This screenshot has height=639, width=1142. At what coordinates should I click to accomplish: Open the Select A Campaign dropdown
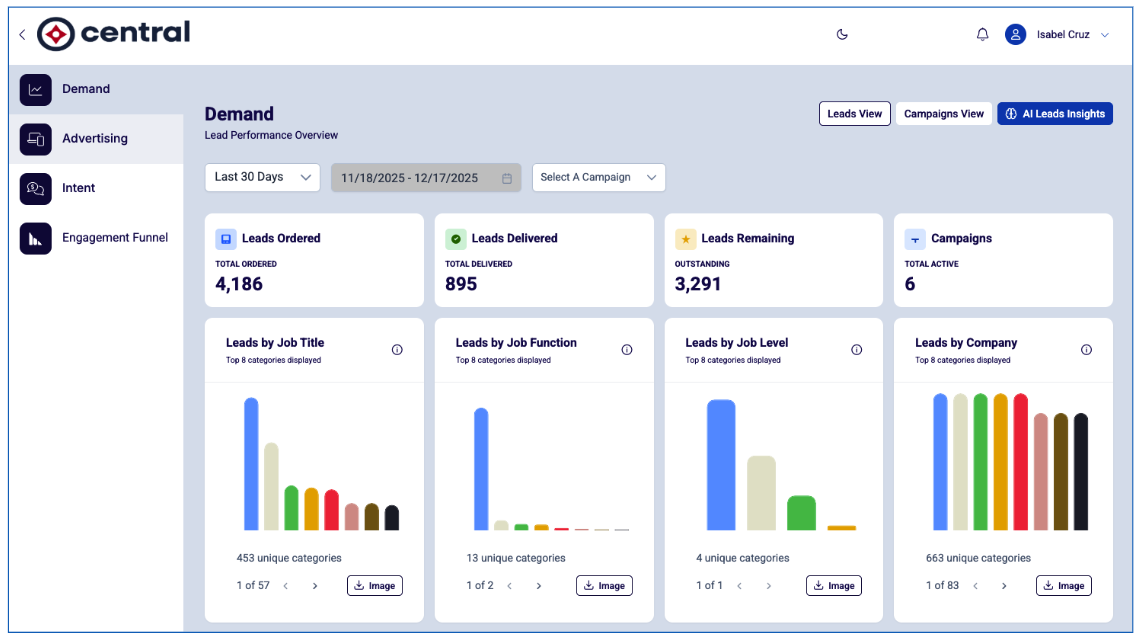point(599,178)
